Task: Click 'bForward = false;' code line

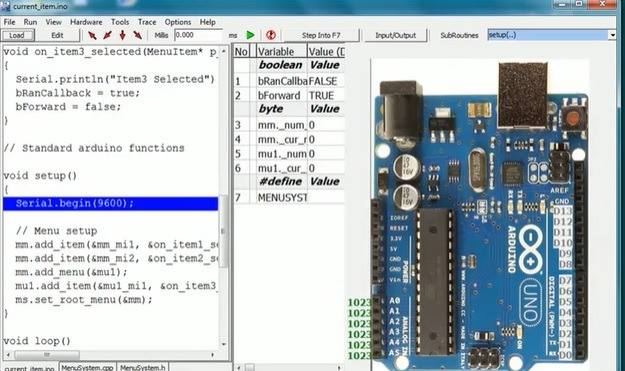Action: [68, 107]
